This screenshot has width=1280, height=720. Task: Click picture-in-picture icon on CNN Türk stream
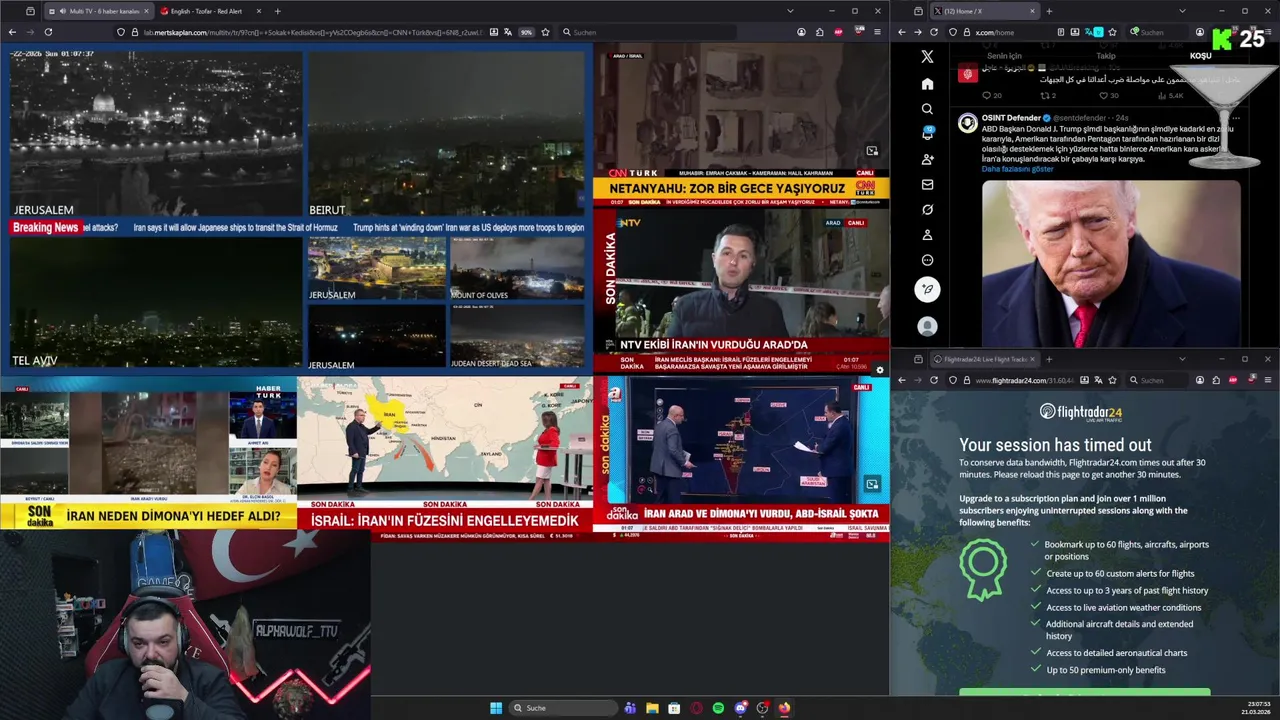pyautogui.click(x=872, y=151)
